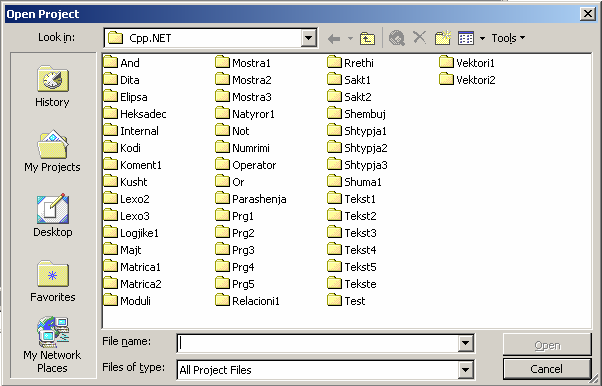Select the Majt folder name

[131, 250]
